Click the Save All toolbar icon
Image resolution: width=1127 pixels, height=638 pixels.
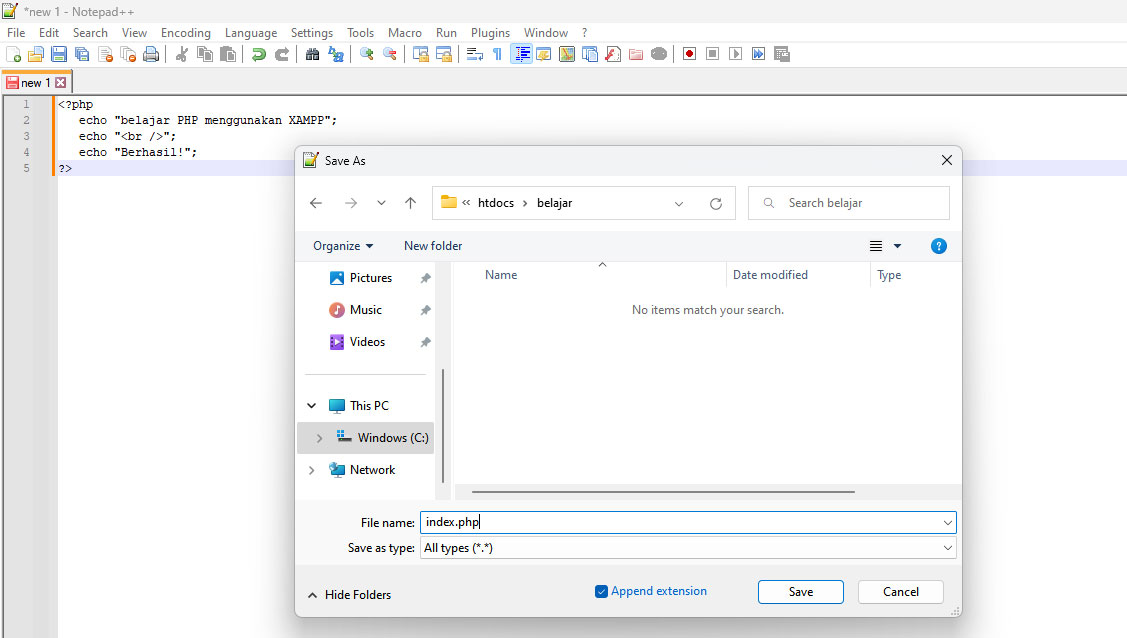82,53
